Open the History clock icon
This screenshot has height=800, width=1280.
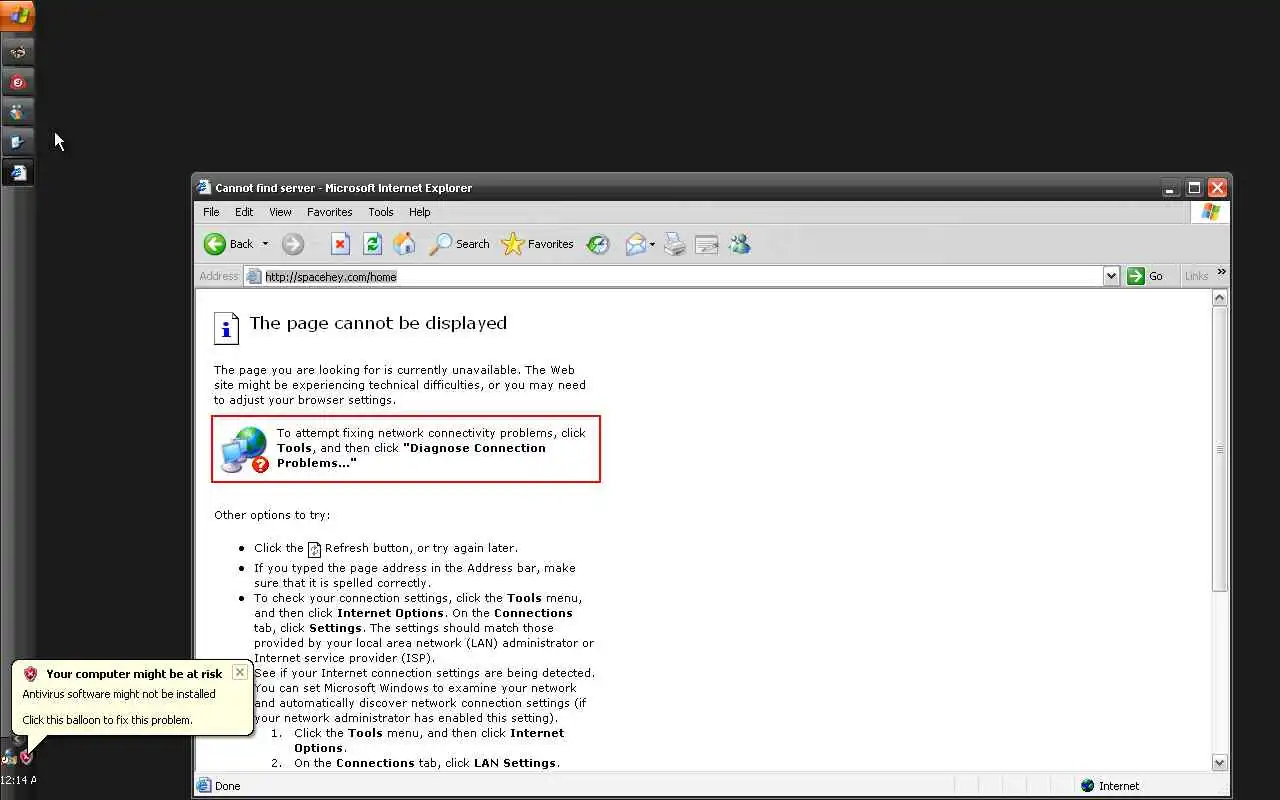click(598, 244)
